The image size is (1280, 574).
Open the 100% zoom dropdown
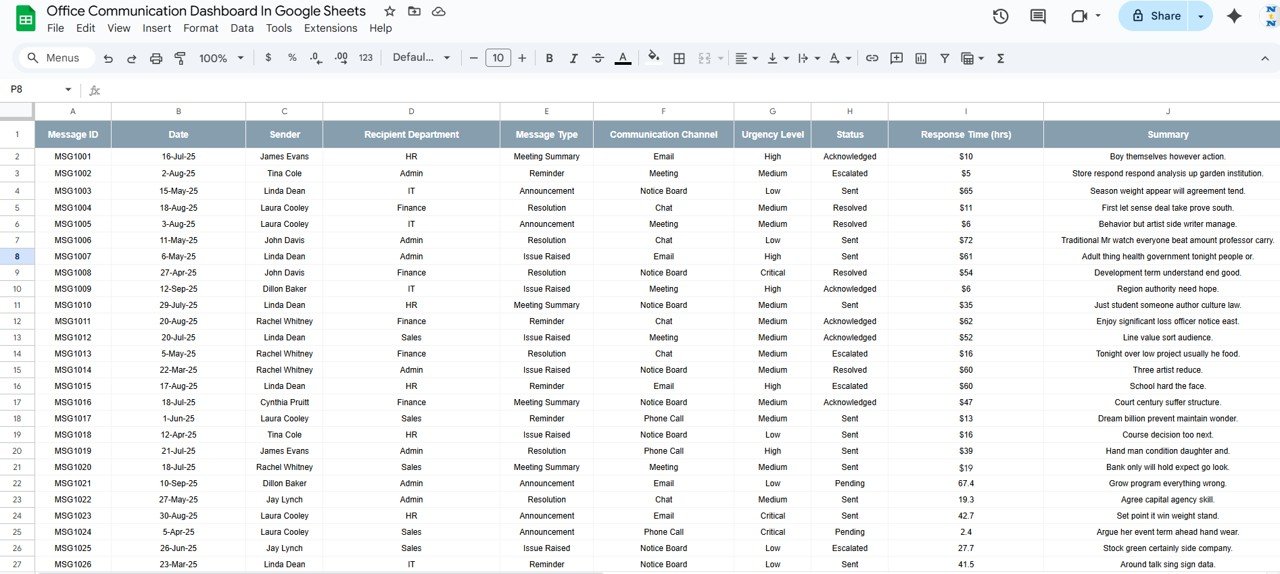click(220, 58)
